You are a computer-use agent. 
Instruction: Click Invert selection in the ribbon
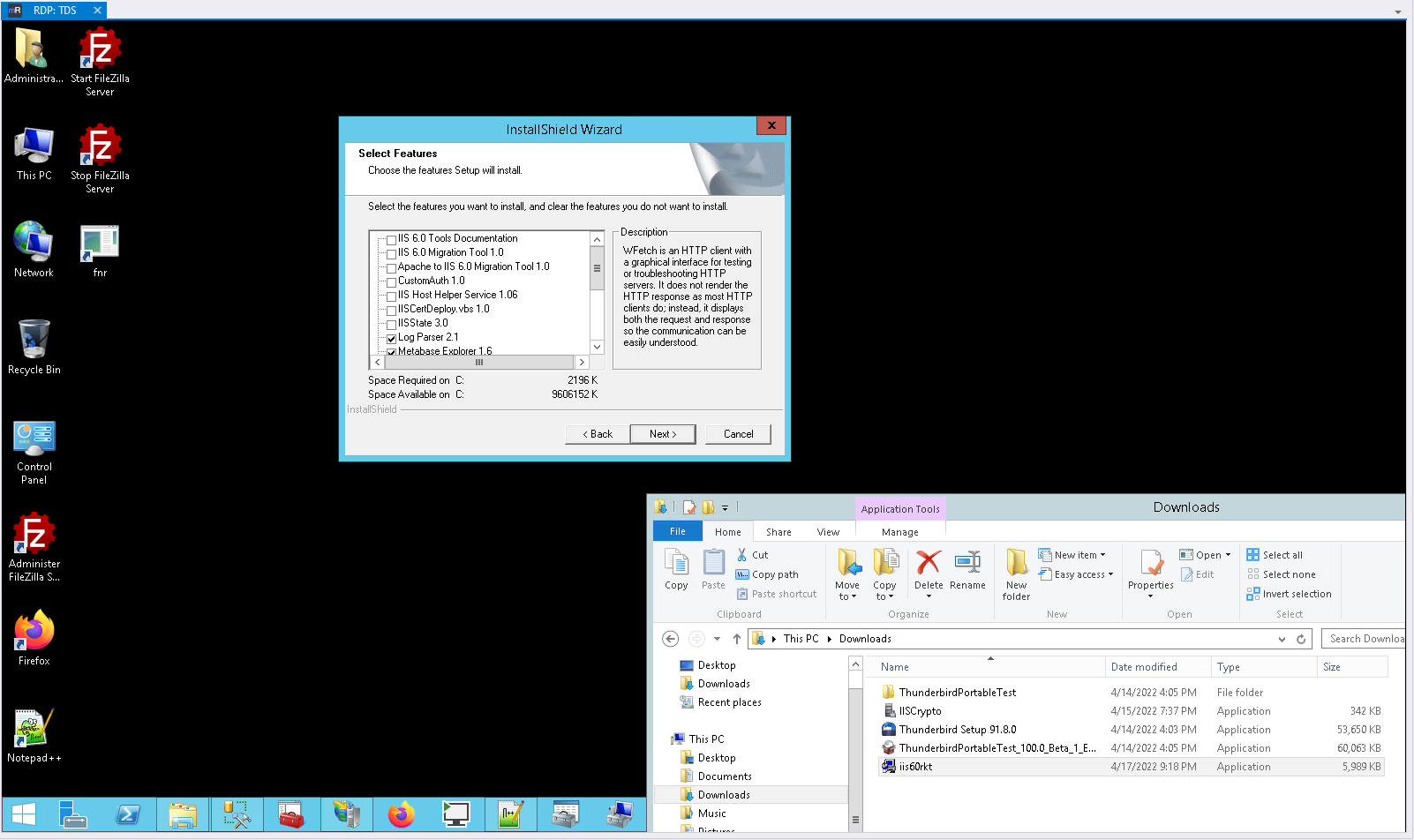[x=1289, y=594]
